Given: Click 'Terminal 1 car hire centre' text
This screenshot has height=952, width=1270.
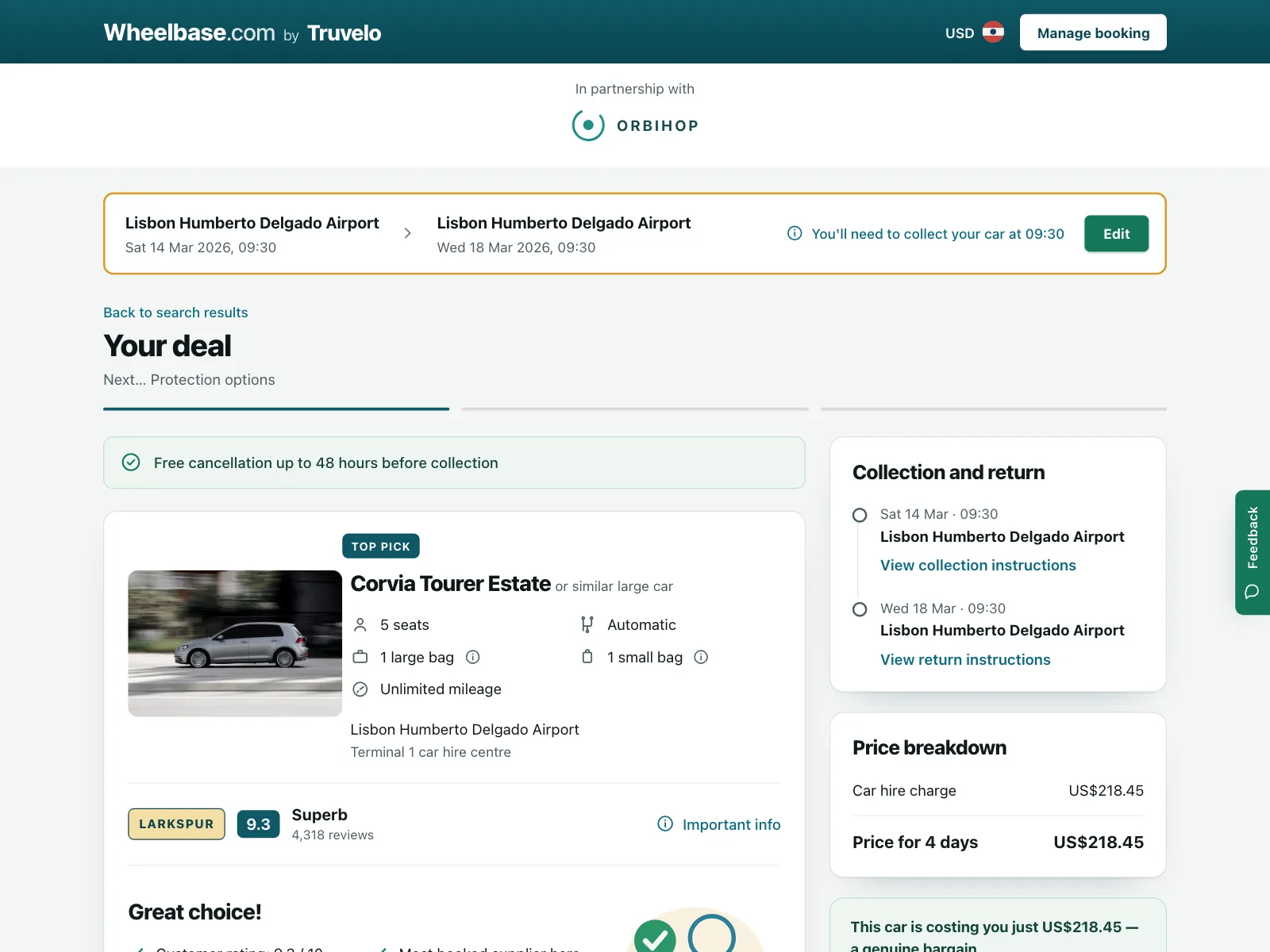Looking at the screenshot, I should [x=431, y=753].
